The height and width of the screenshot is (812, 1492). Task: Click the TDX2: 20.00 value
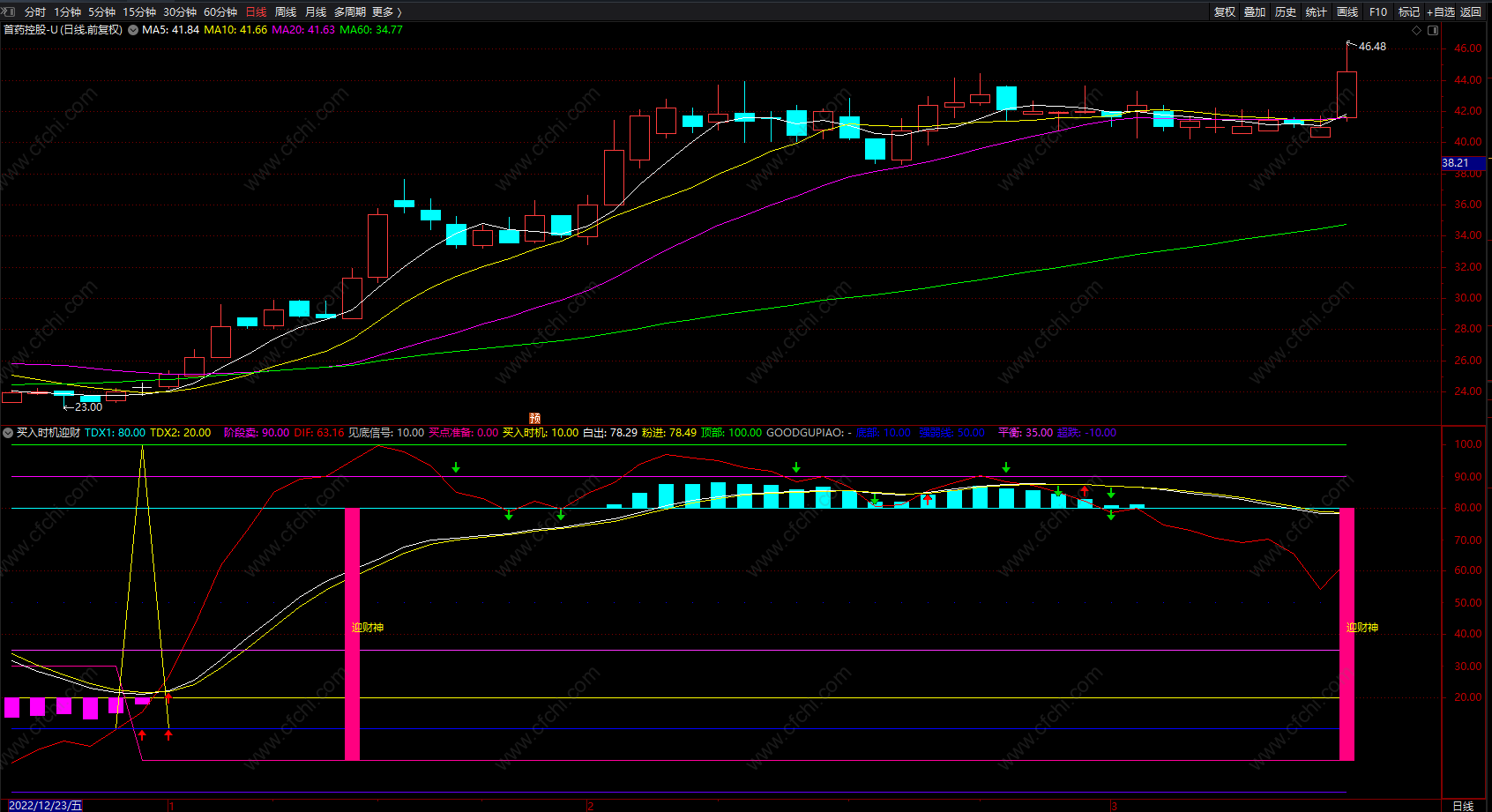pos(181,433)
